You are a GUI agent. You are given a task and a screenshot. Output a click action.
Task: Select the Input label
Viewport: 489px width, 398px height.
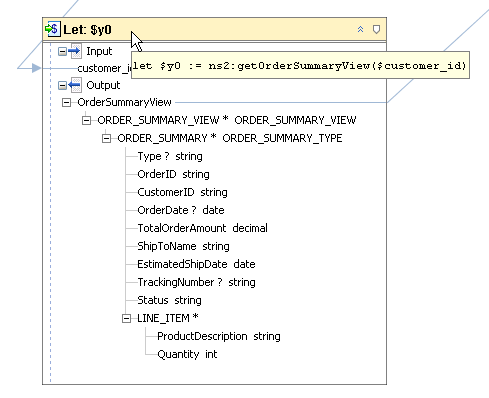coord(99,51)
